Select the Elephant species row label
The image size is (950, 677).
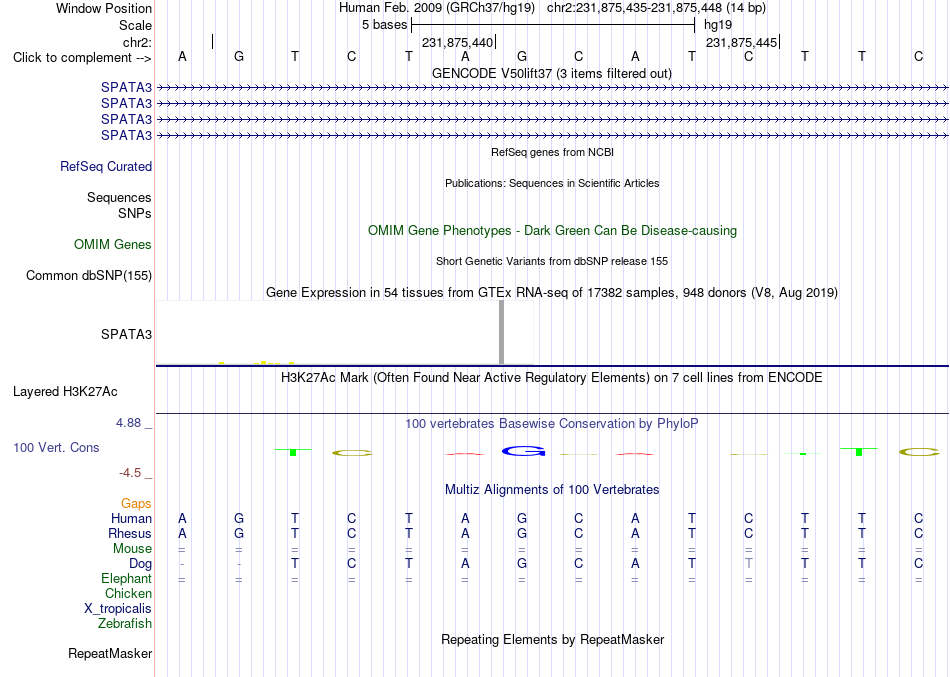pyautogui.click(x=126, y=579)
